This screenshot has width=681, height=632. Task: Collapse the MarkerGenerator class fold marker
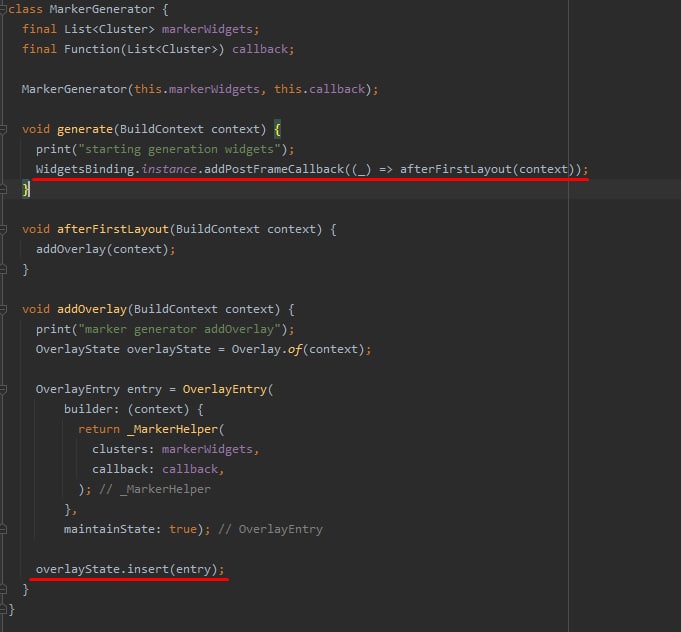(x=3, y=9)
